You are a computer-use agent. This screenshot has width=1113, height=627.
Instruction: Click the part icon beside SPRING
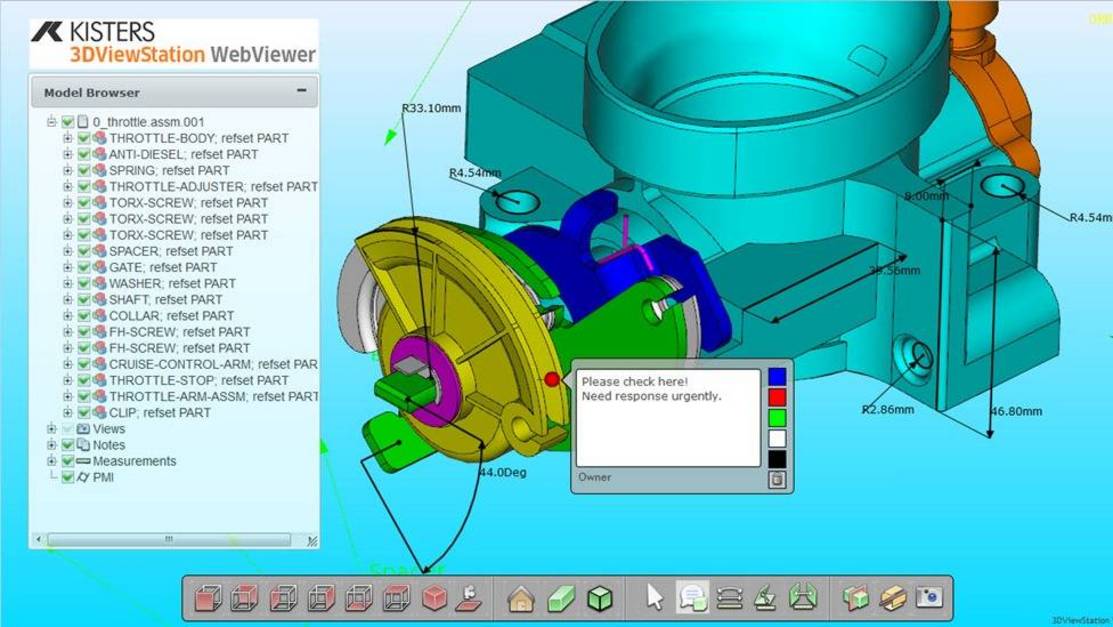click(x=99, y=170)
